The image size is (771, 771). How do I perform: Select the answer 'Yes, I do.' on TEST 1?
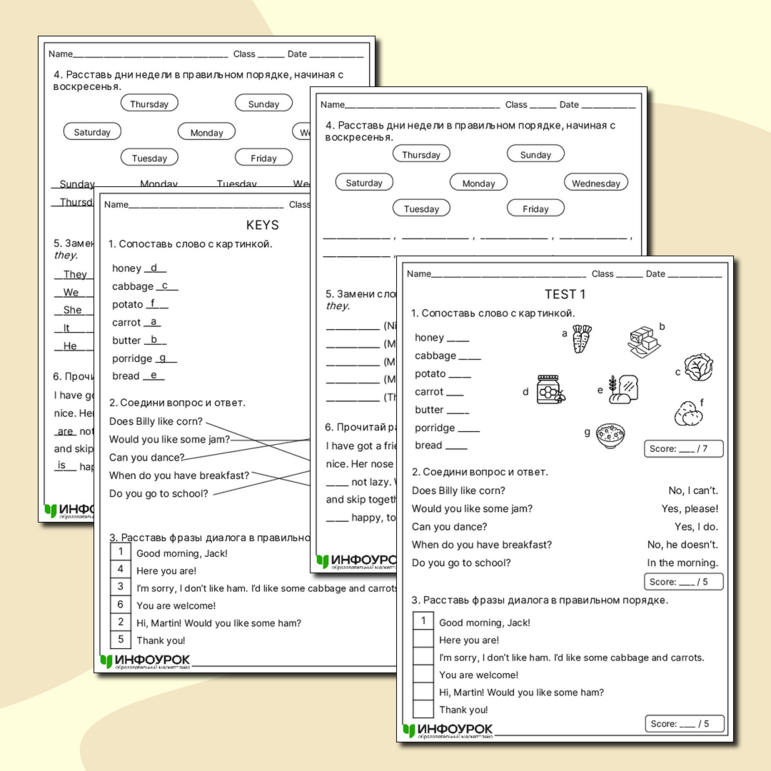coord(696,527)
